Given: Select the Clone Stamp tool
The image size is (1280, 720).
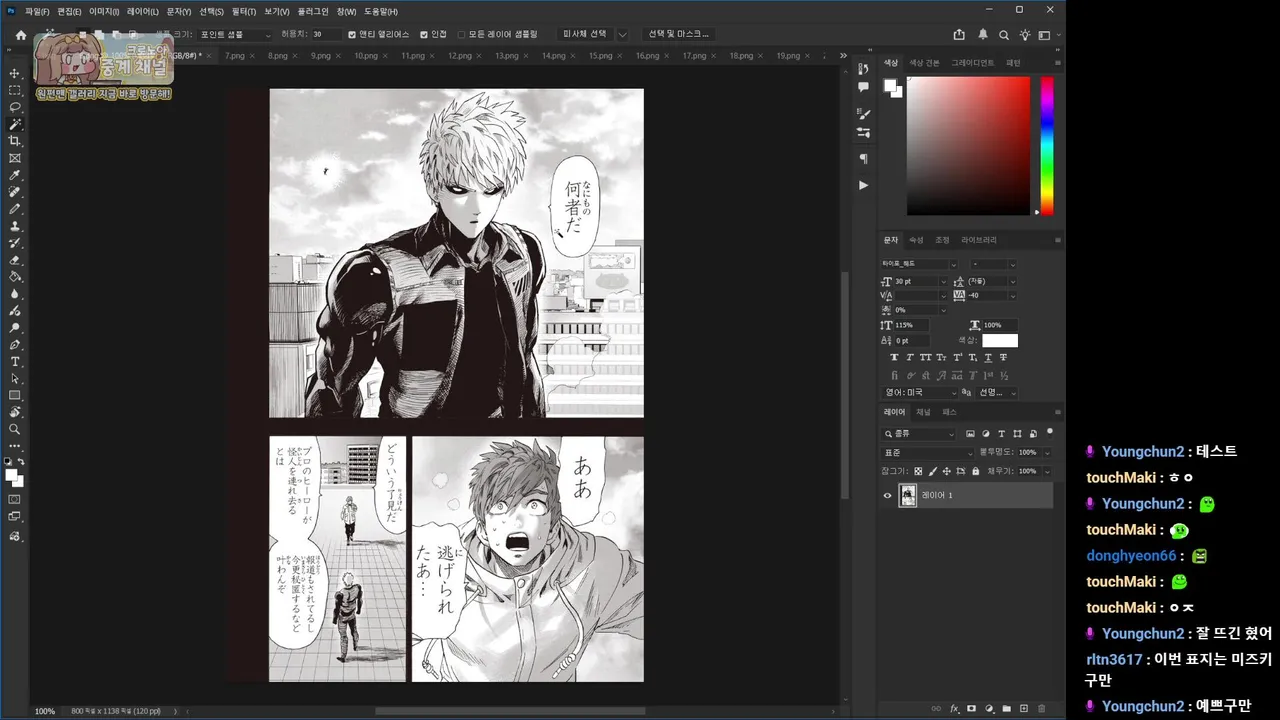Looking at the screenshot, I should (15, 226).
